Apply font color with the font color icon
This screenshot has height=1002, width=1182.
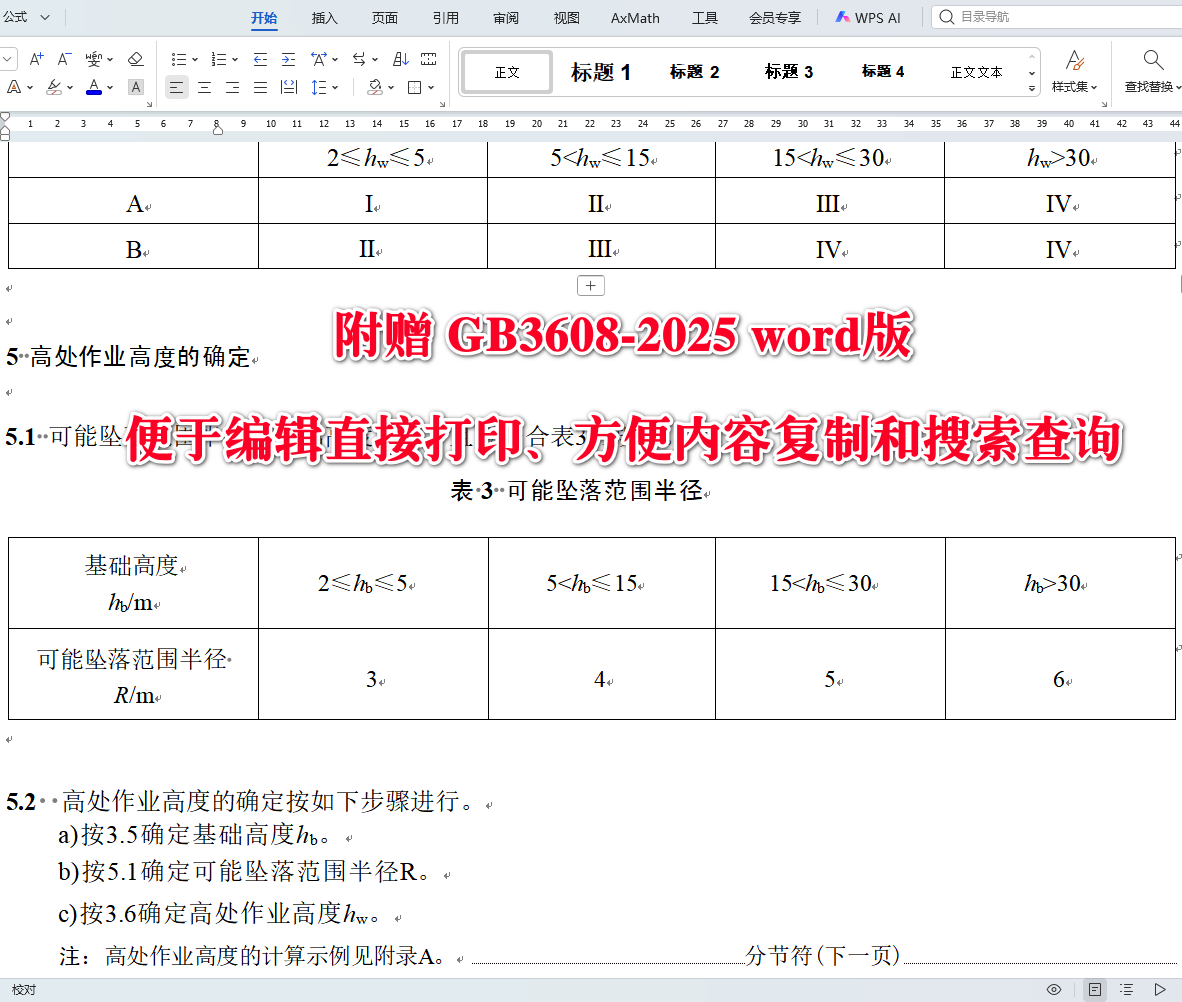point(93,85)
